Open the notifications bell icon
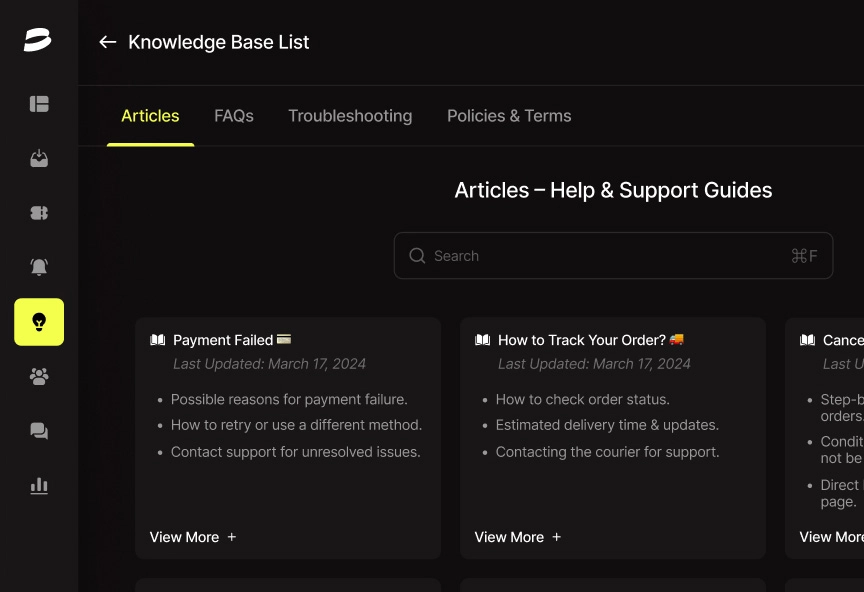Image resolution: width=864 pixels, height=592 pixels. pos(39,267)
